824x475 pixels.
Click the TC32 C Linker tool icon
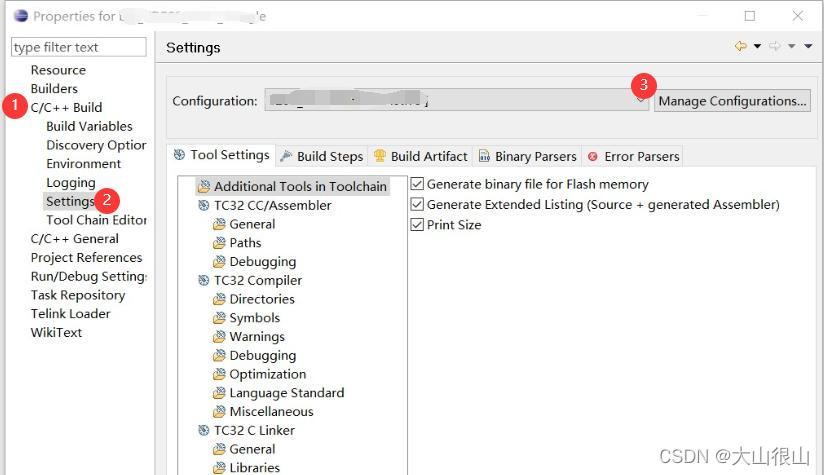[204, 430]
